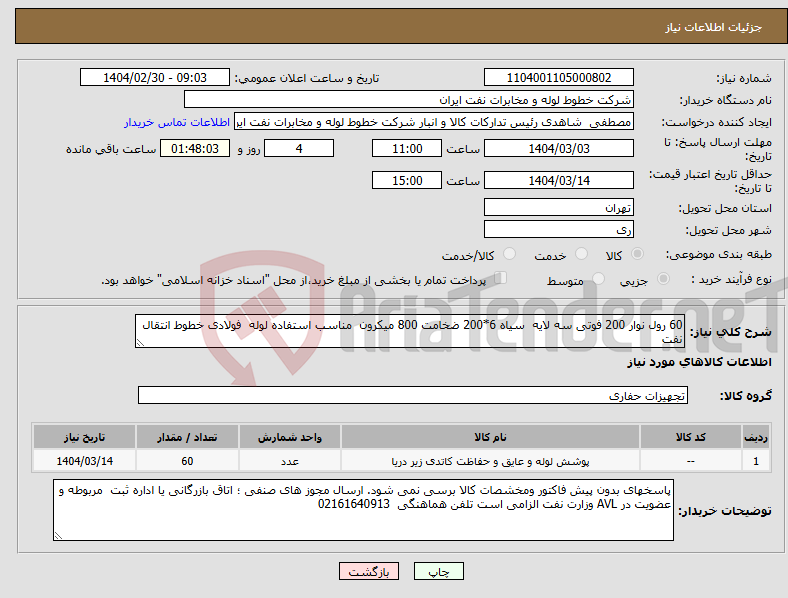Image resolution: width=788 pixels, height=598 pixels.
Task: Click the countdown timer 01:48:03
Action: 195,148
